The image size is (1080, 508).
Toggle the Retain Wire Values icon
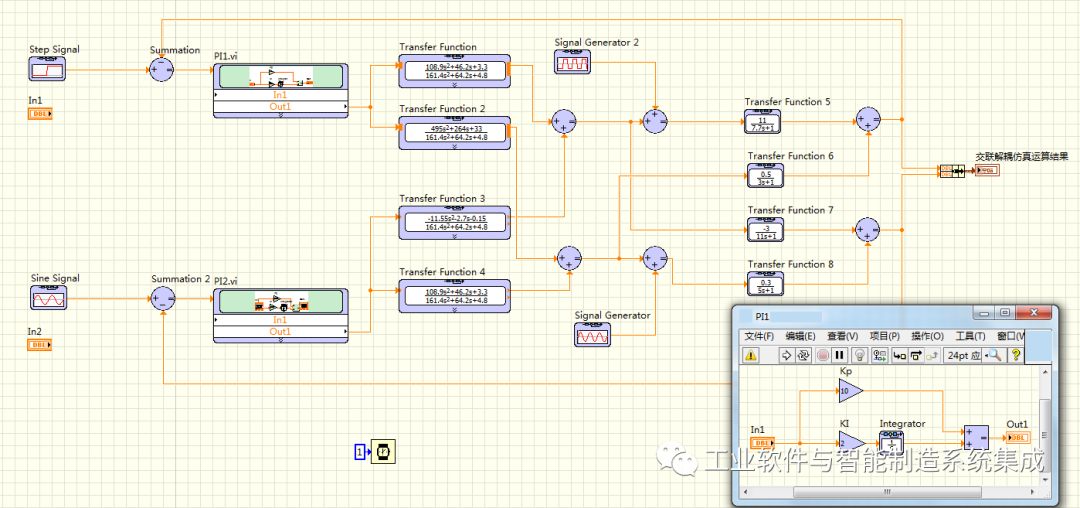879,355
